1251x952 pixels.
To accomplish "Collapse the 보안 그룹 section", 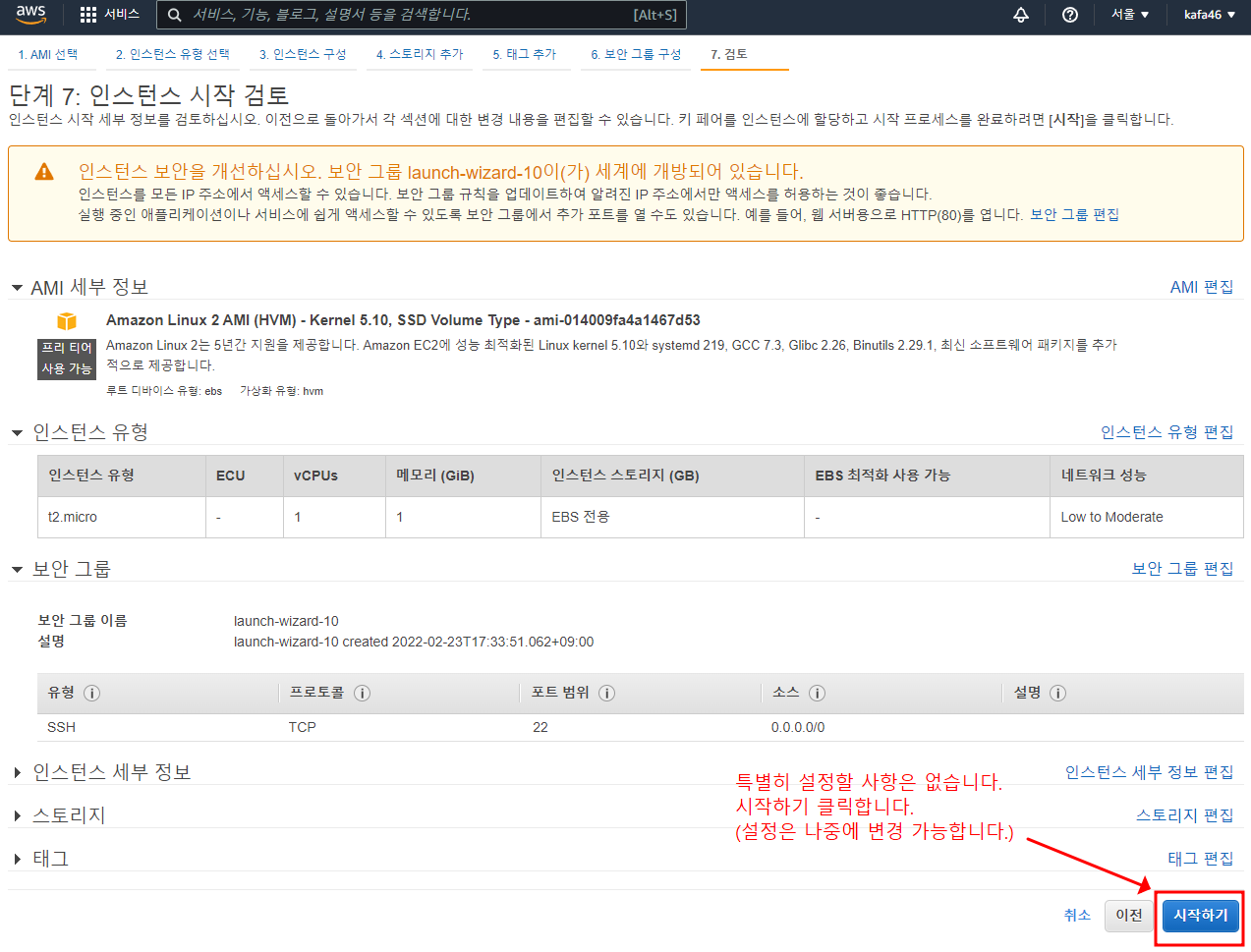I will pyautogui.click(x=17, y=569).
